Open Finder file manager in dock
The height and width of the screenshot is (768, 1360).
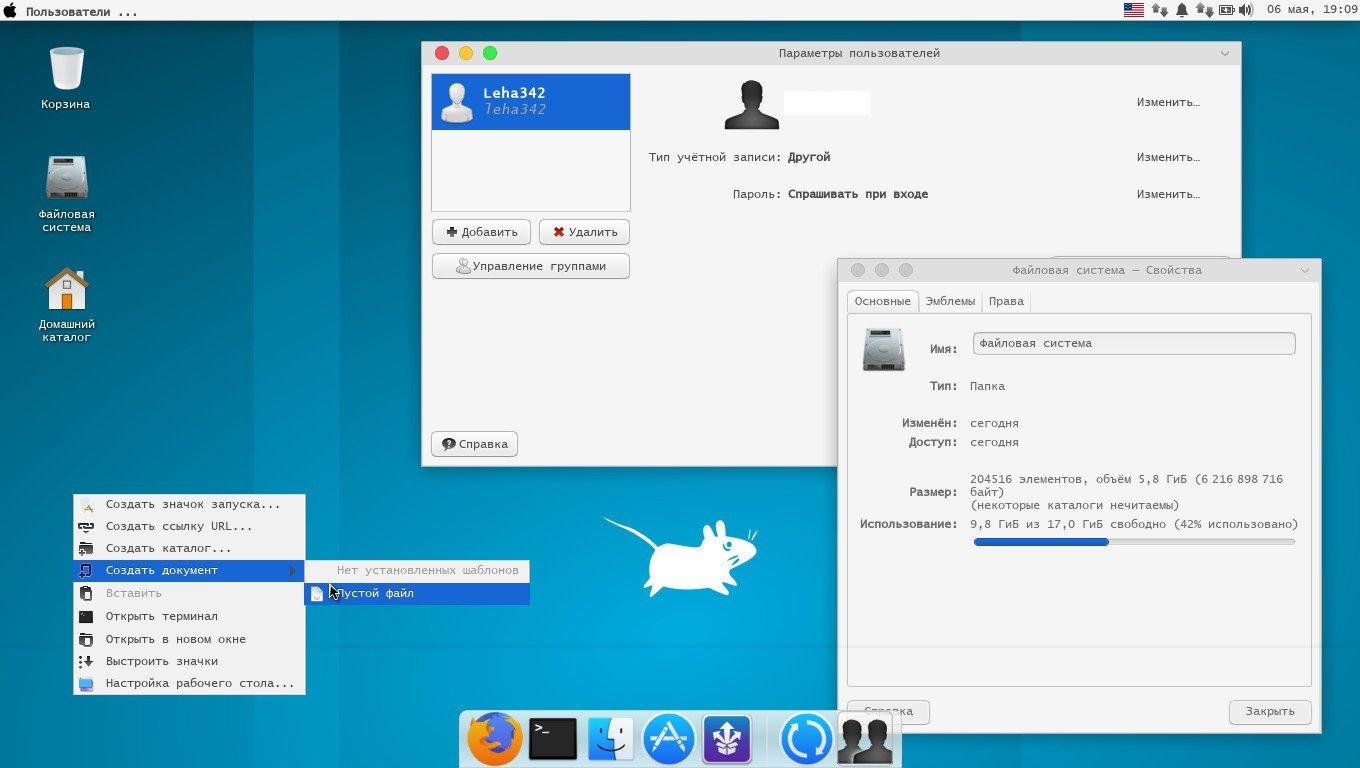coord(610,739)
